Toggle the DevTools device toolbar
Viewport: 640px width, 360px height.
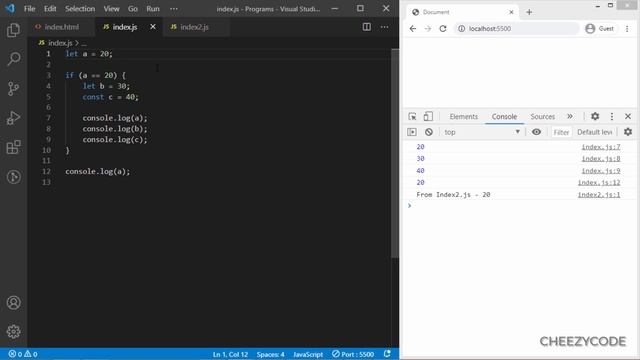pos(428,116)
